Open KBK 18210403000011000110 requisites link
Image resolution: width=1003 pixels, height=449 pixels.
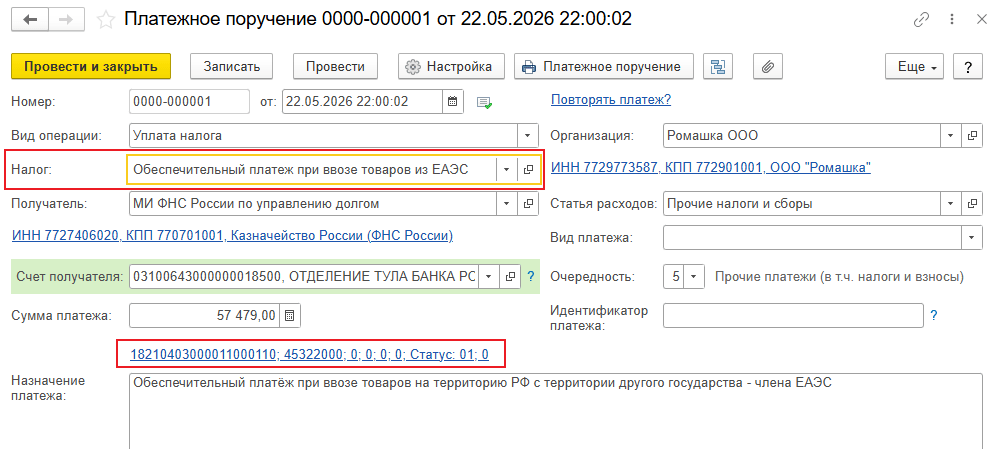point(310,354)
